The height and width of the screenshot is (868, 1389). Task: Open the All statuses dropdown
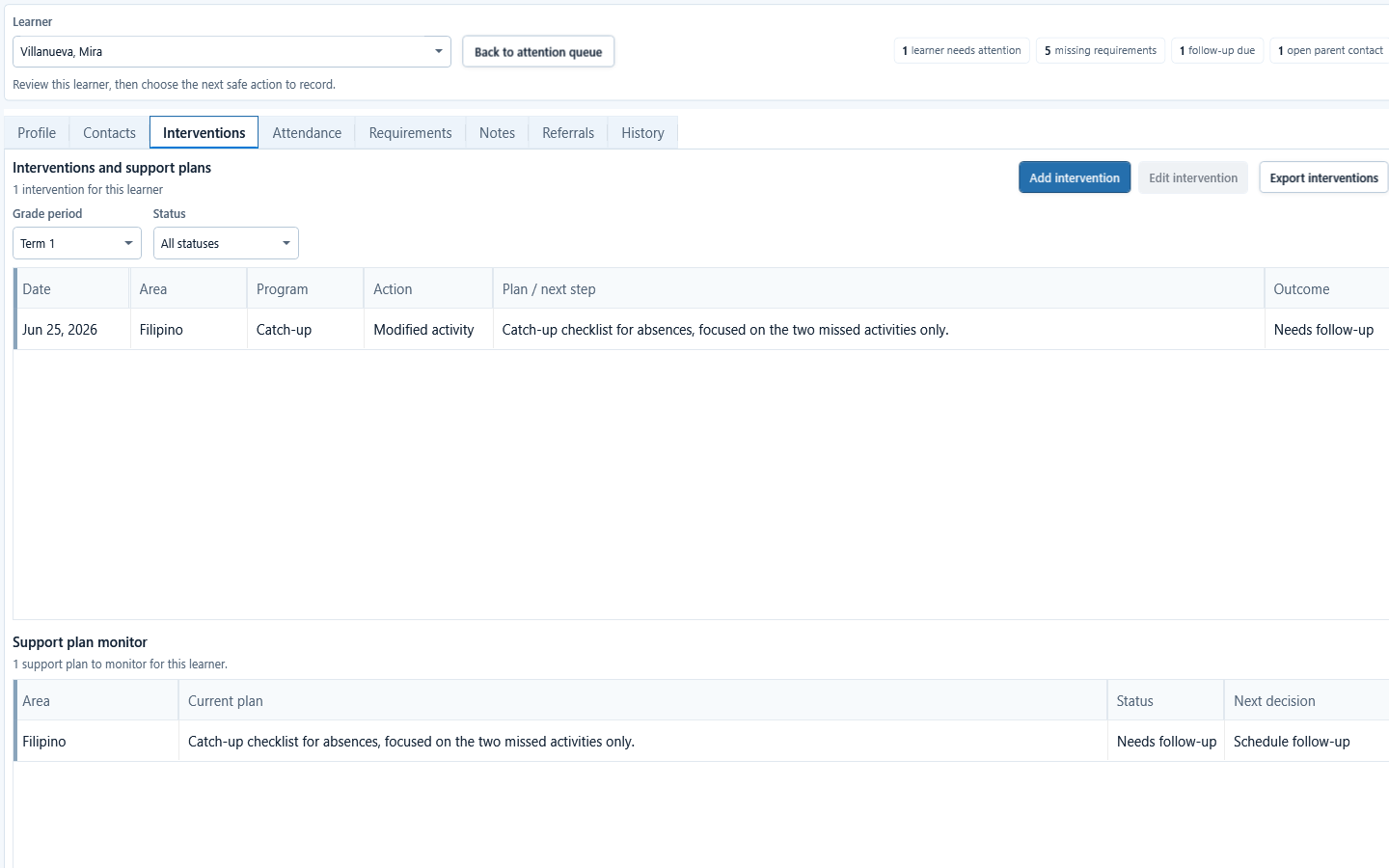(x=226, y=243)
